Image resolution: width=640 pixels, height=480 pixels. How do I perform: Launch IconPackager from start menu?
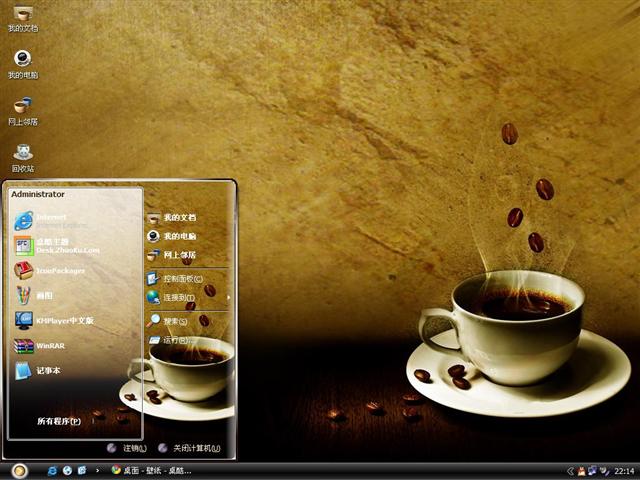tap(76, 271)
